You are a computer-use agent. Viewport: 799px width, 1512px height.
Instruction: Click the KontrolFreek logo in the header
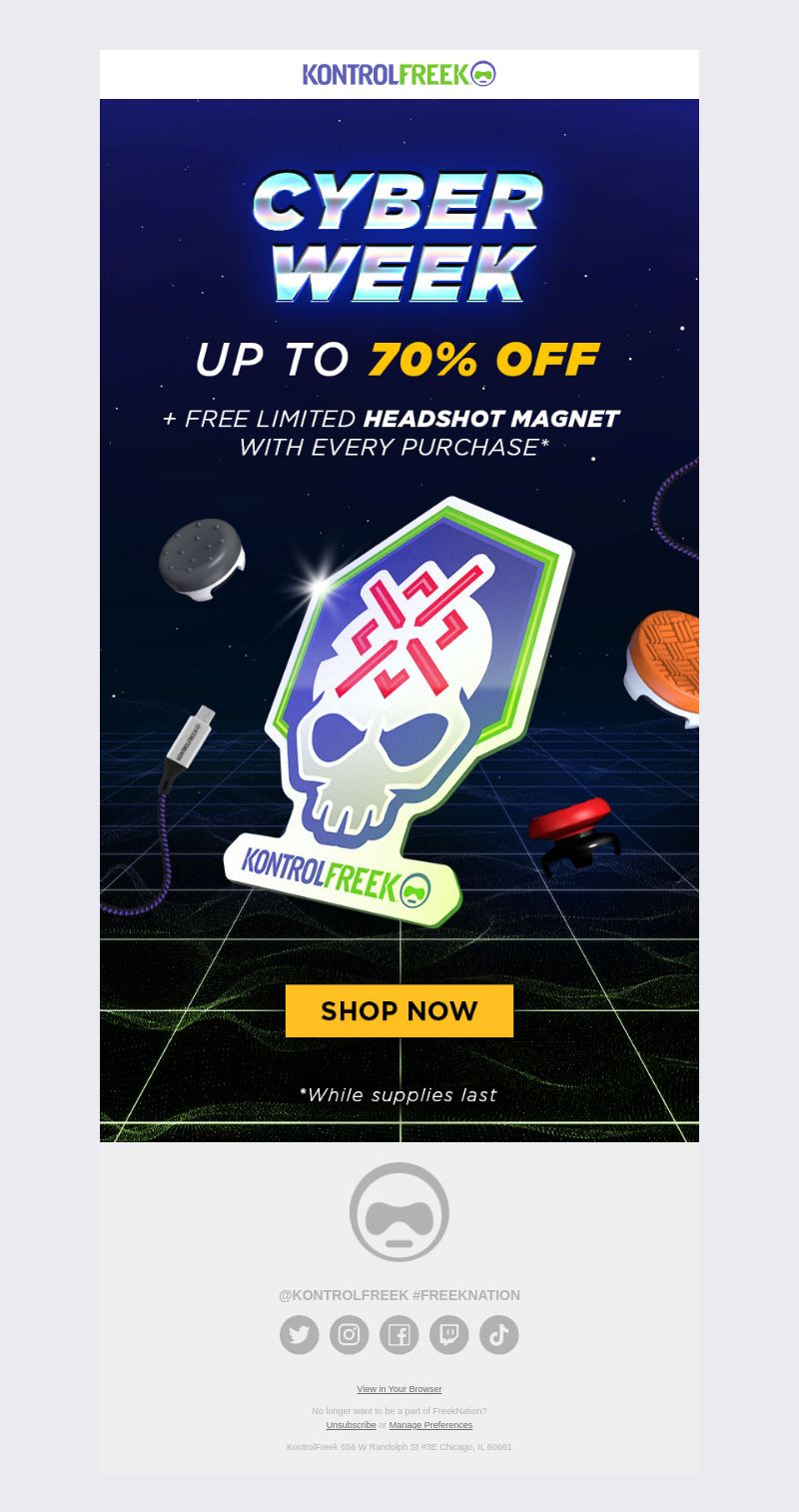click(399, 74)
